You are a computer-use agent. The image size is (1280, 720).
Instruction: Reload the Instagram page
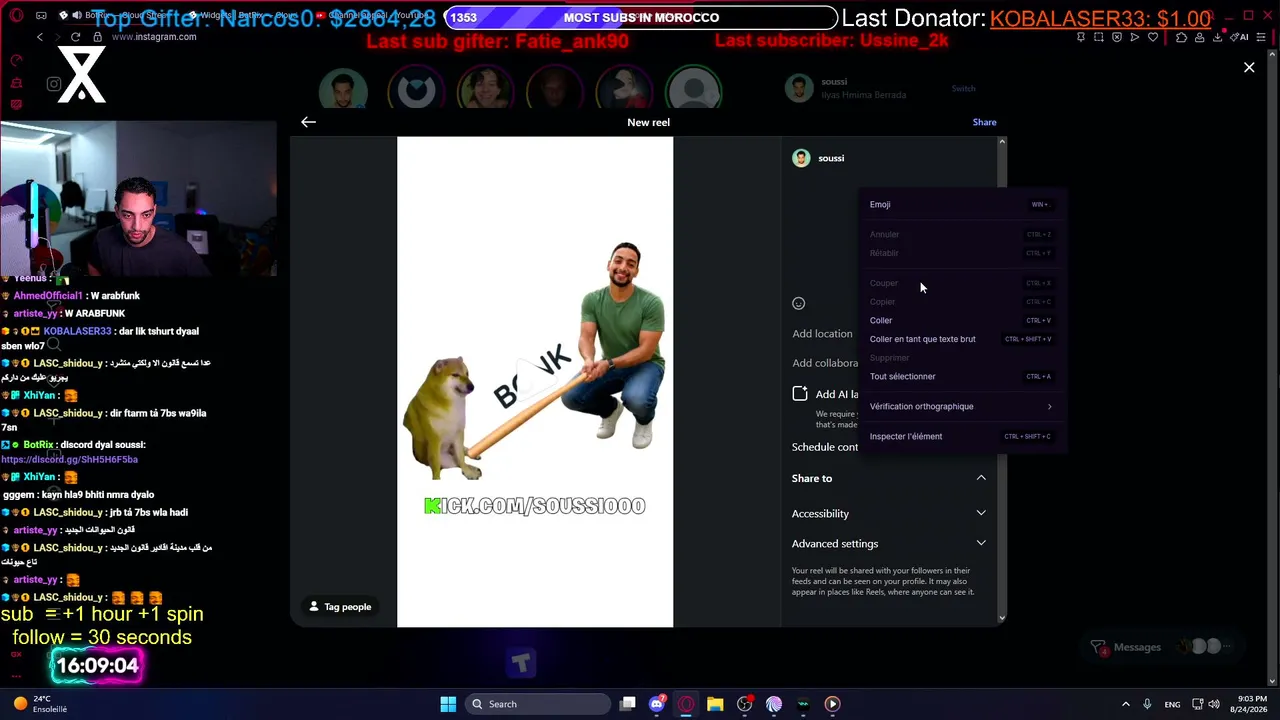(x=76, y=37)
